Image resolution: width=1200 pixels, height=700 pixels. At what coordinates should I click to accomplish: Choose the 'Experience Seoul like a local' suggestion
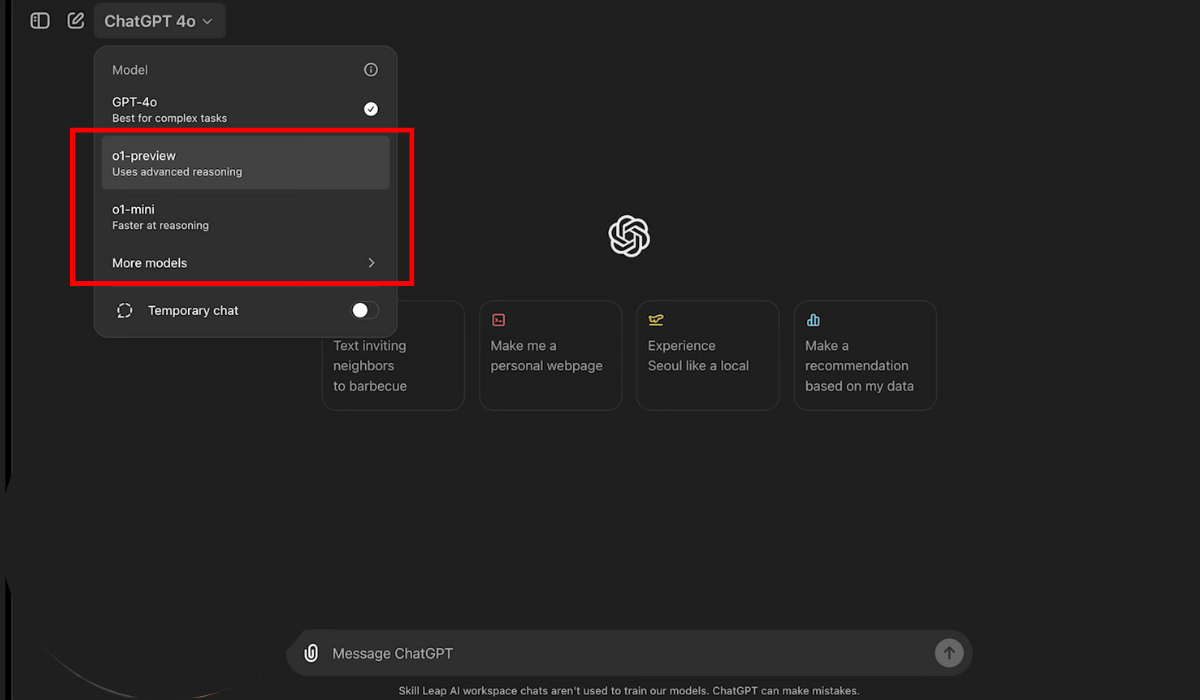tap(707, 355)
